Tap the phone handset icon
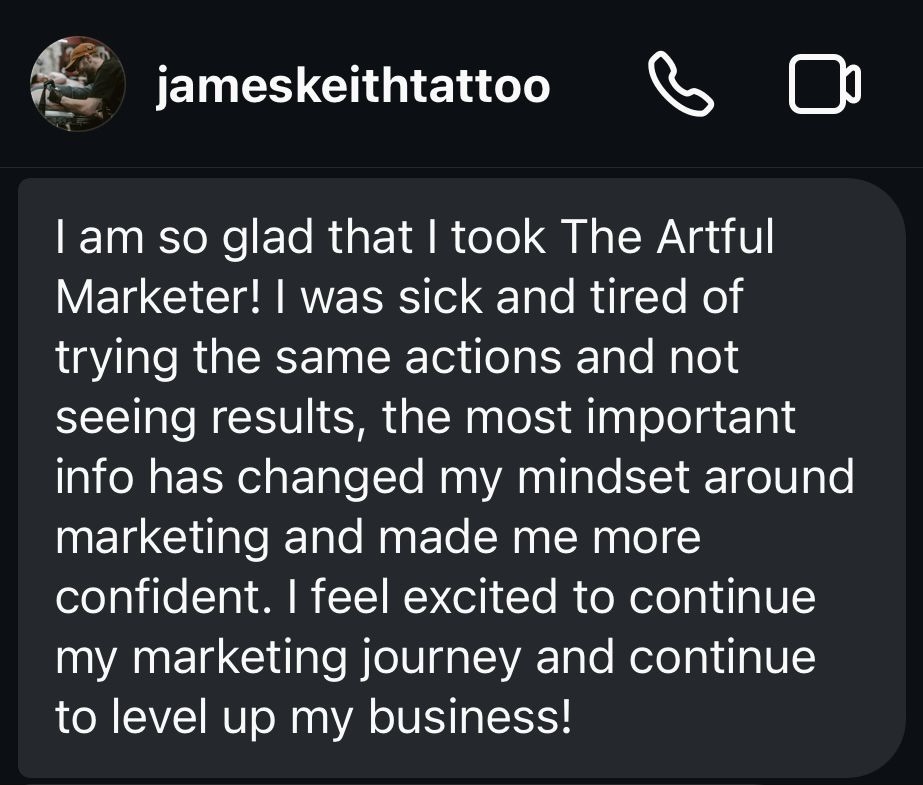The image size is (923, 785). [x=681, y=86]
